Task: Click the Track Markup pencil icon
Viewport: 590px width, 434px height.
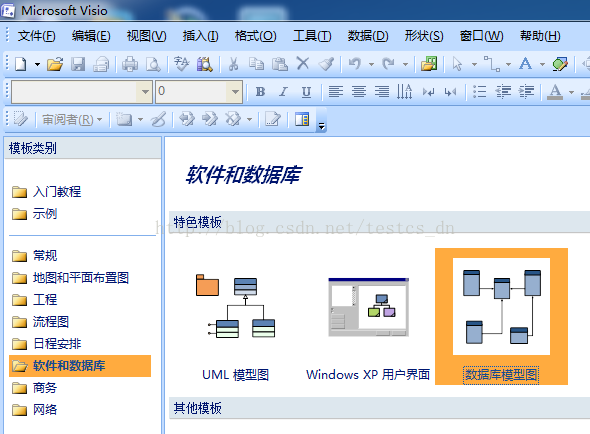Action: (x=20, y=119)
